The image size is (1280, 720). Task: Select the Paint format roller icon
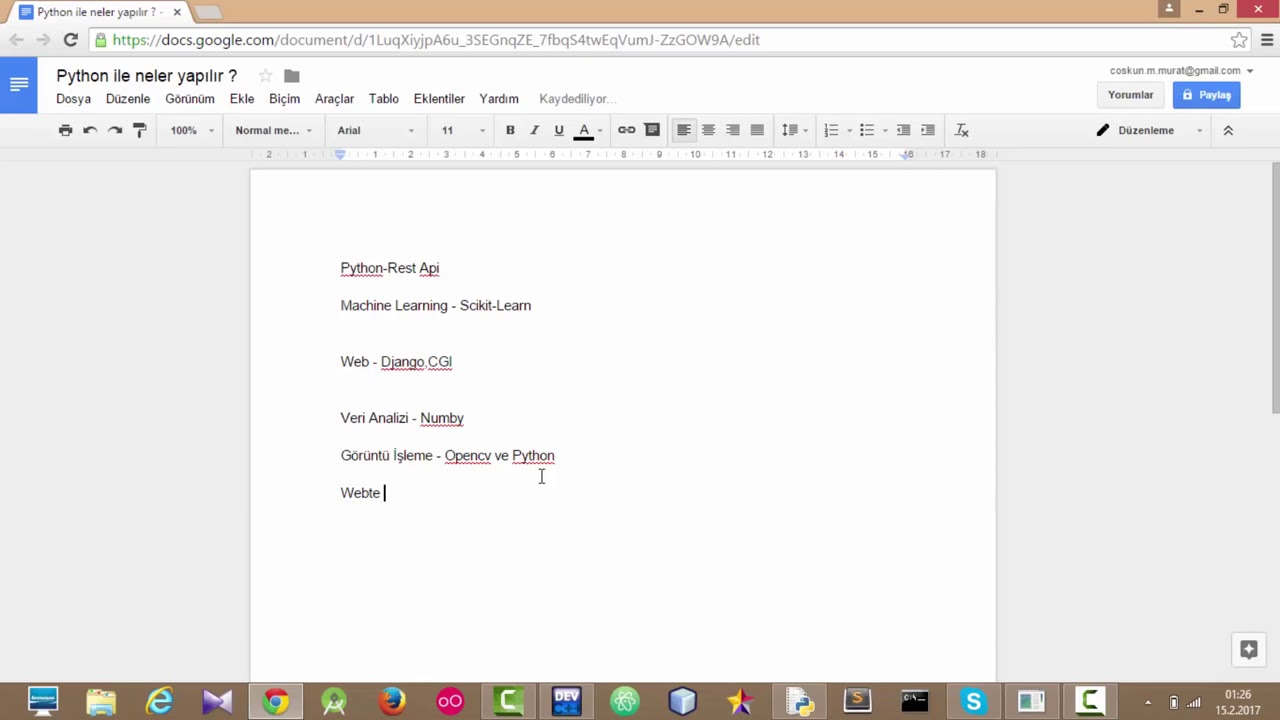pyautogui.click(x=140, y=130)
